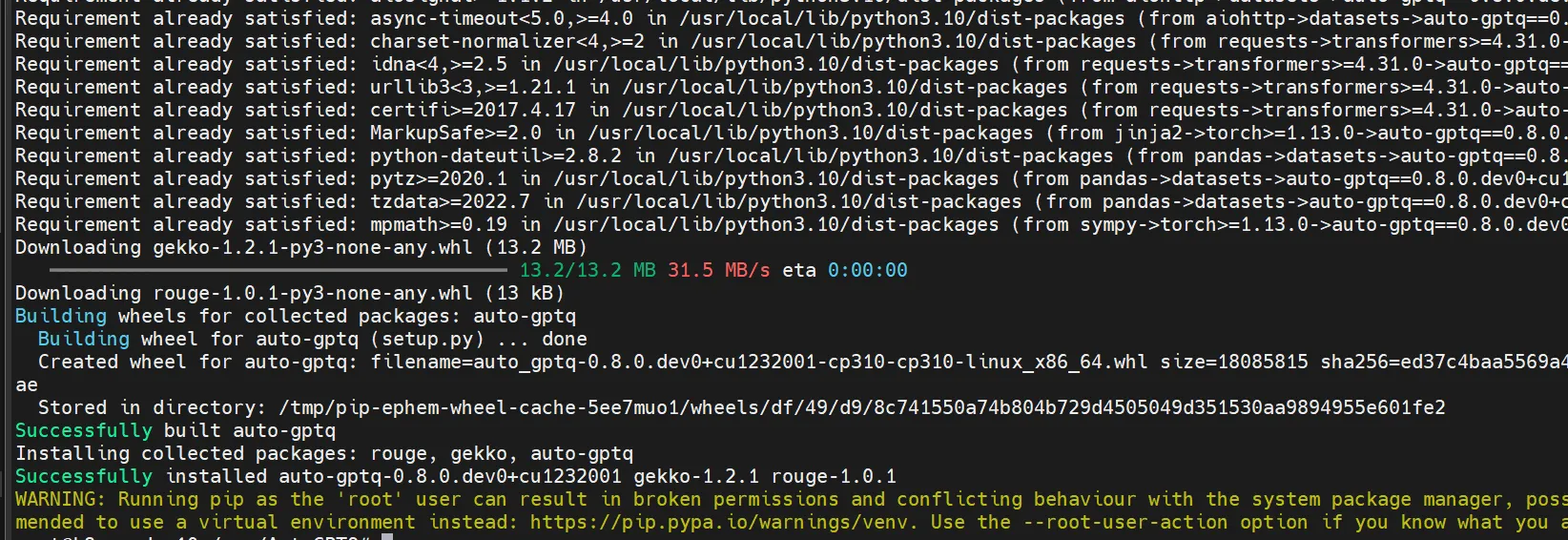Click the red 31.5 MB/s speed value
Image resolution: width=1568 pixels, height=540 pixels.
pyautogui.click(x=718, y=270)
